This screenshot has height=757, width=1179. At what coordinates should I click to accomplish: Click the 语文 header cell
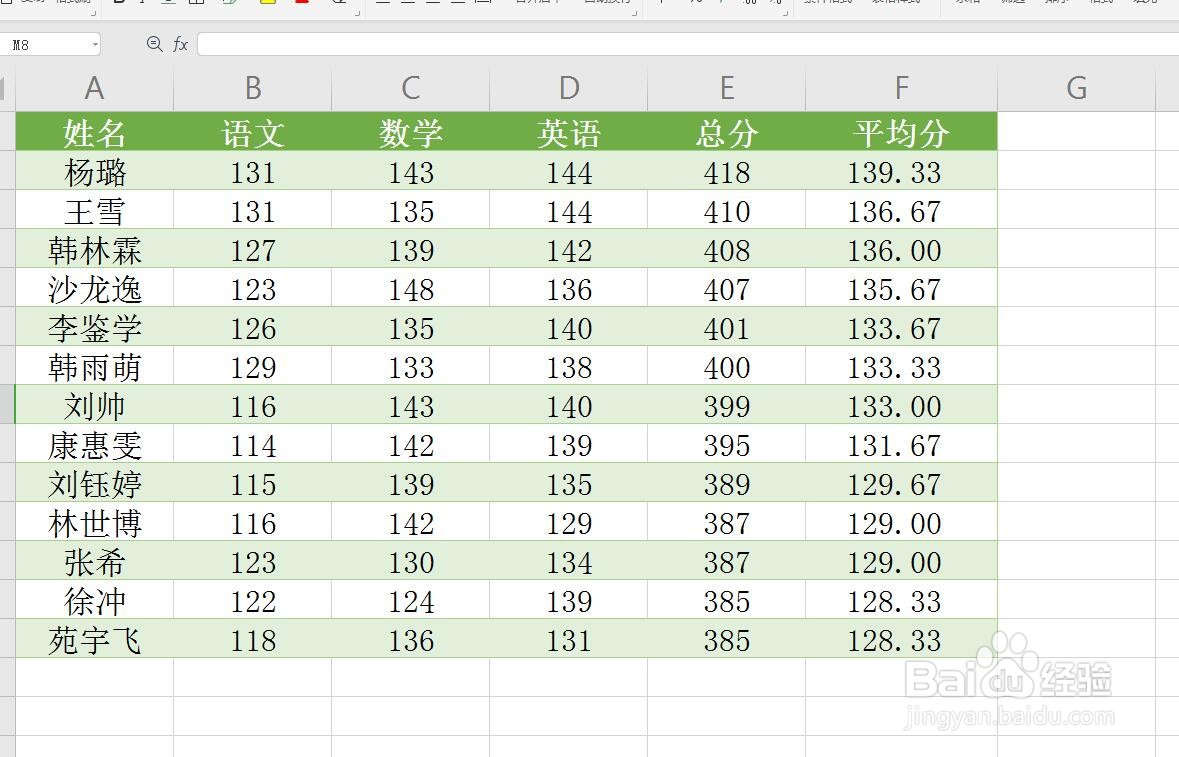253,132
